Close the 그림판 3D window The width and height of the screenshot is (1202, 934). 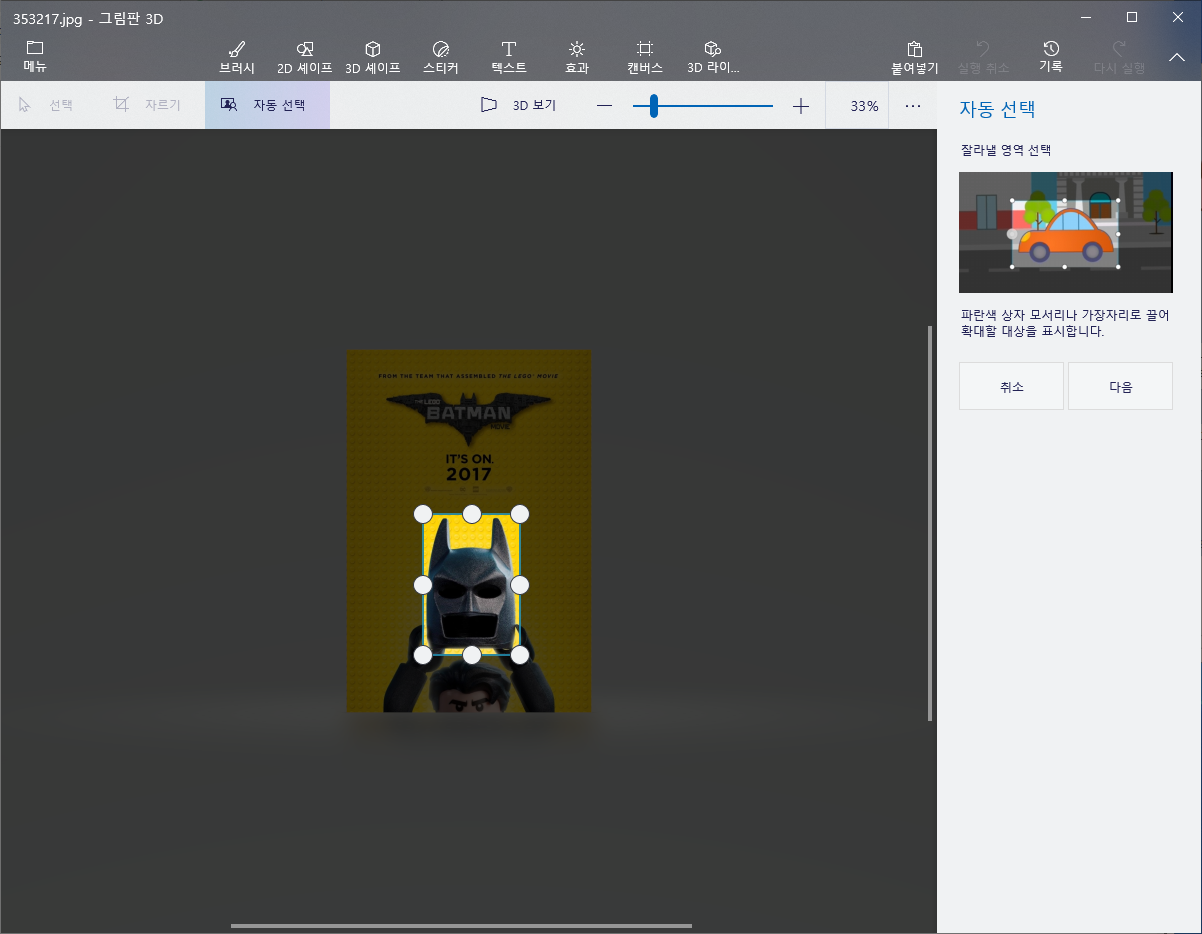coord(1178,17)
